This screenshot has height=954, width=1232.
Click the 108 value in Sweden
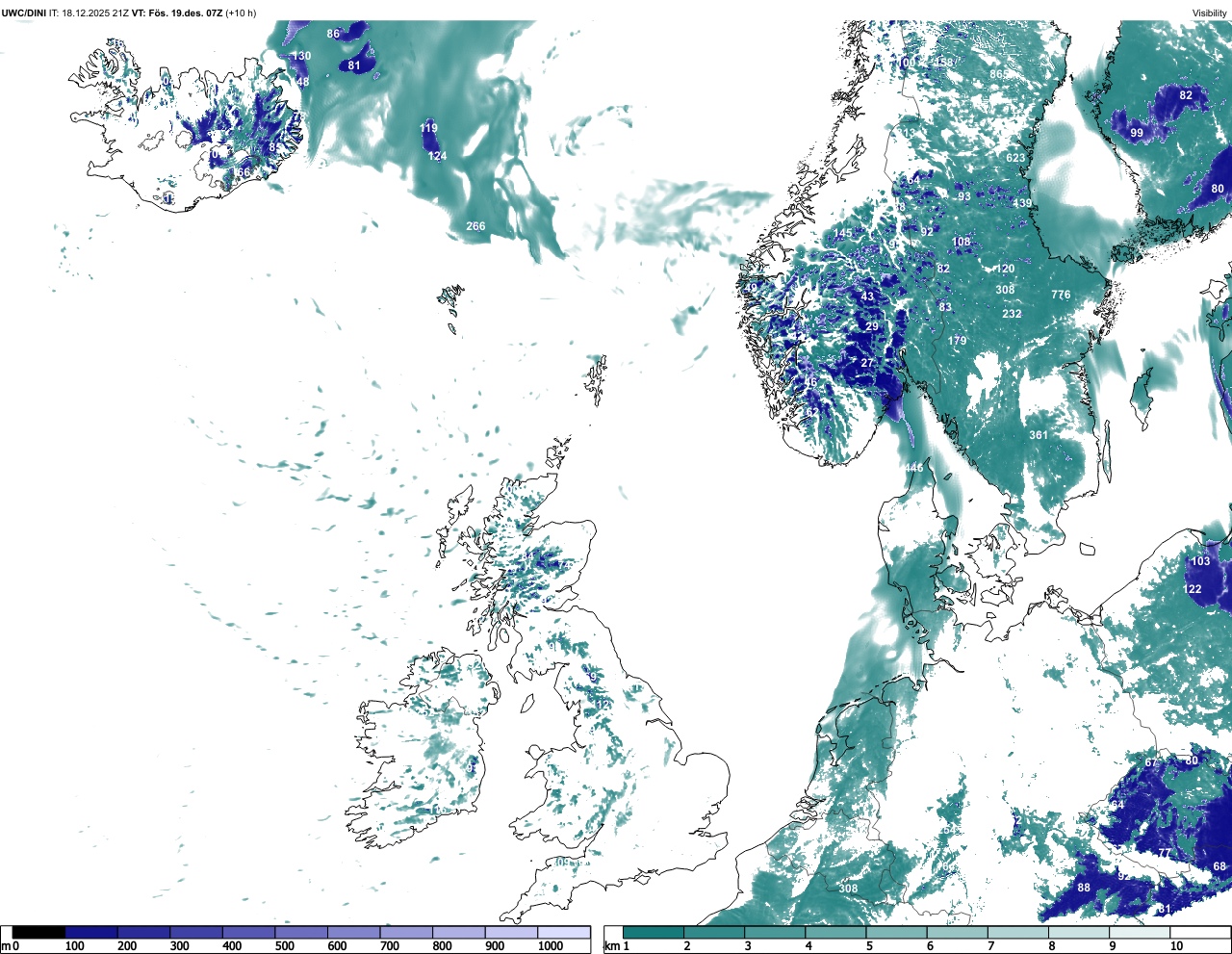(962, 243)
